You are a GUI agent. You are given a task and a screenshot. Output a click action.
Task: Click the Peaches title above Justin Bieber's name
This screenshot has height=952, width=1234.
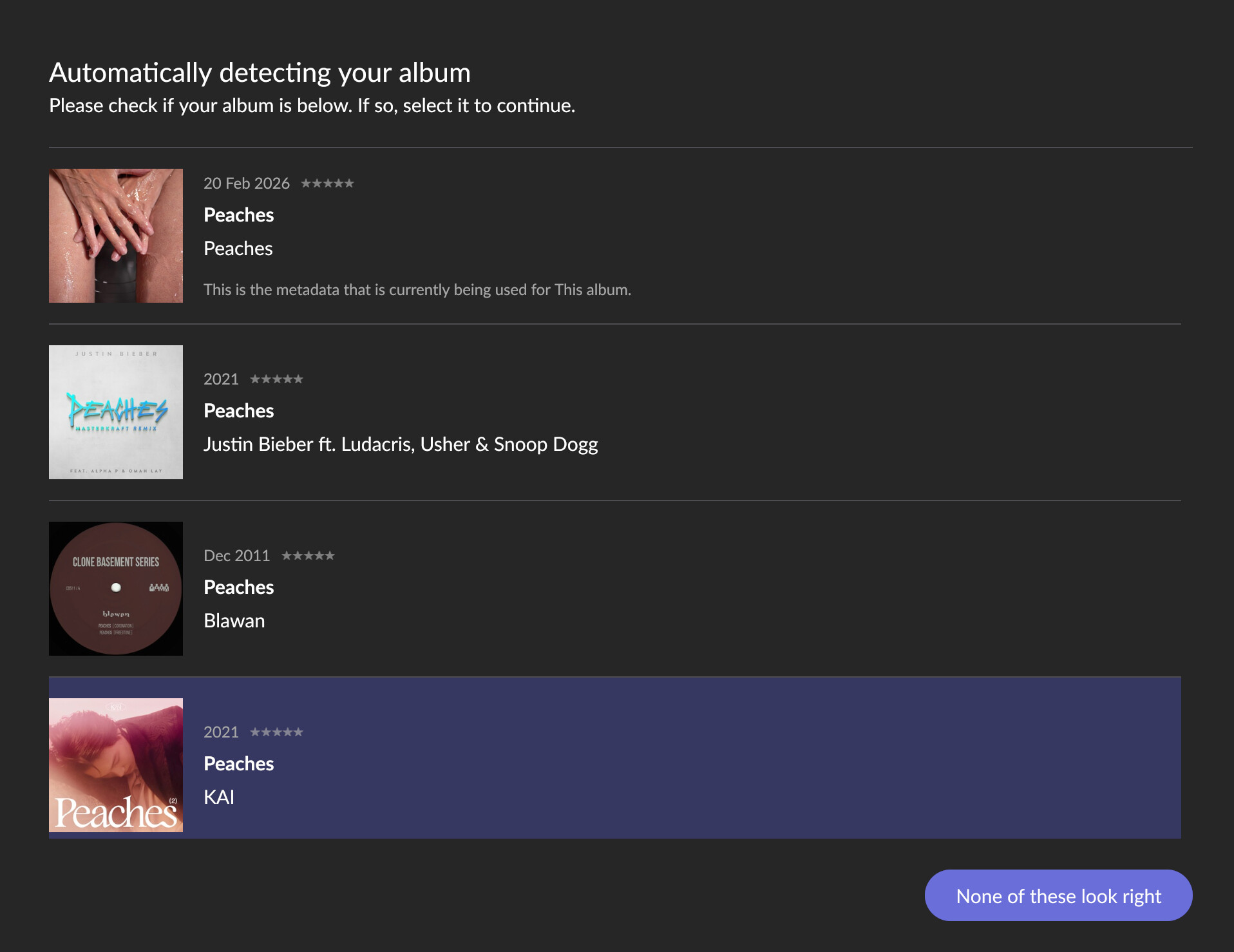[x=239, y=411]
